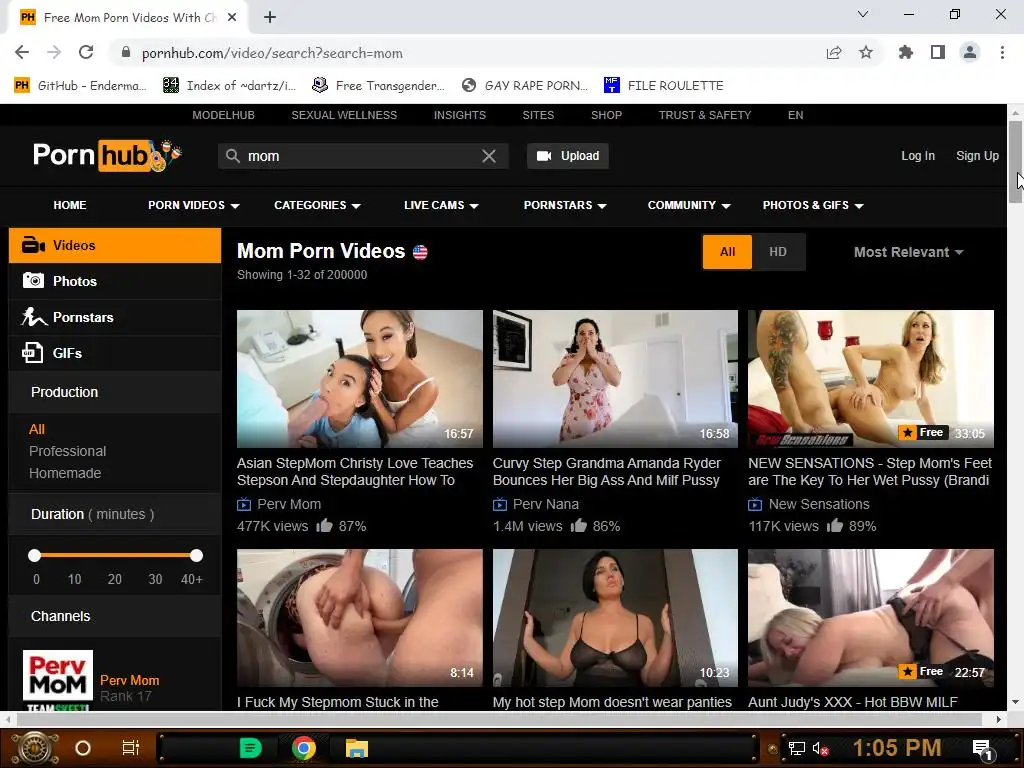Screen dimensions: 1024x768
Task: Select the Photos tab in the sidebar
Action: pos(115,281)
